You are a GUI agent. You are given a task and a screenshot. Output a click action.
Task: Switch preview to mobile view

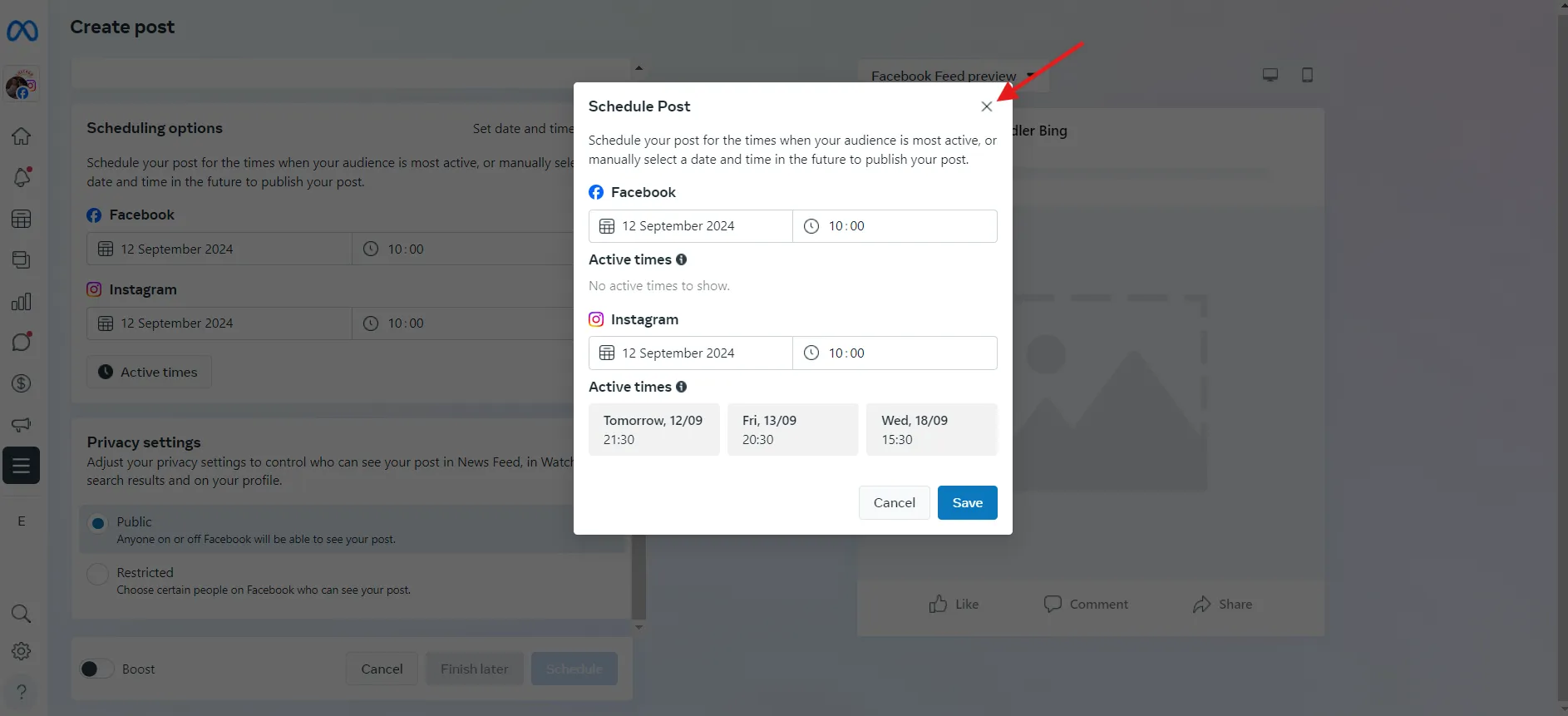(1307, 75)
